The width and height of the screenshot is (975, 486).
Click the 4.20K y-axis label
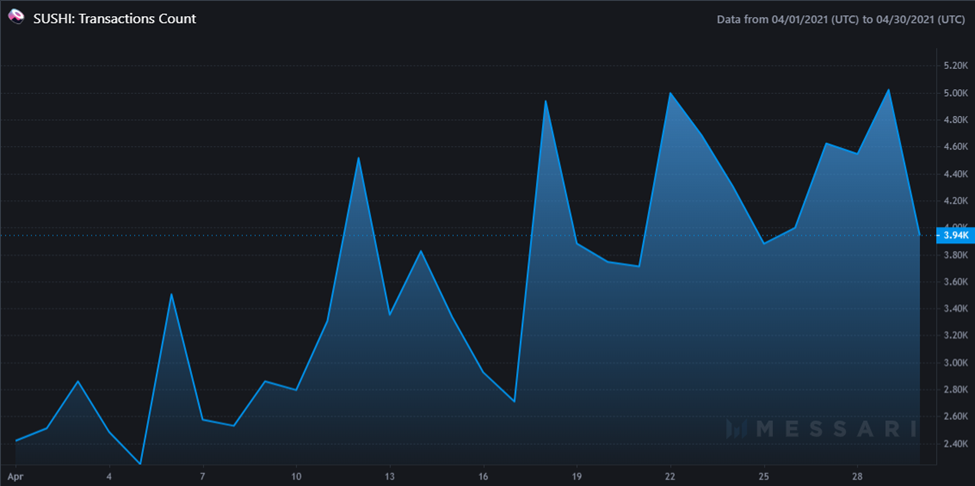coord(956,201)
